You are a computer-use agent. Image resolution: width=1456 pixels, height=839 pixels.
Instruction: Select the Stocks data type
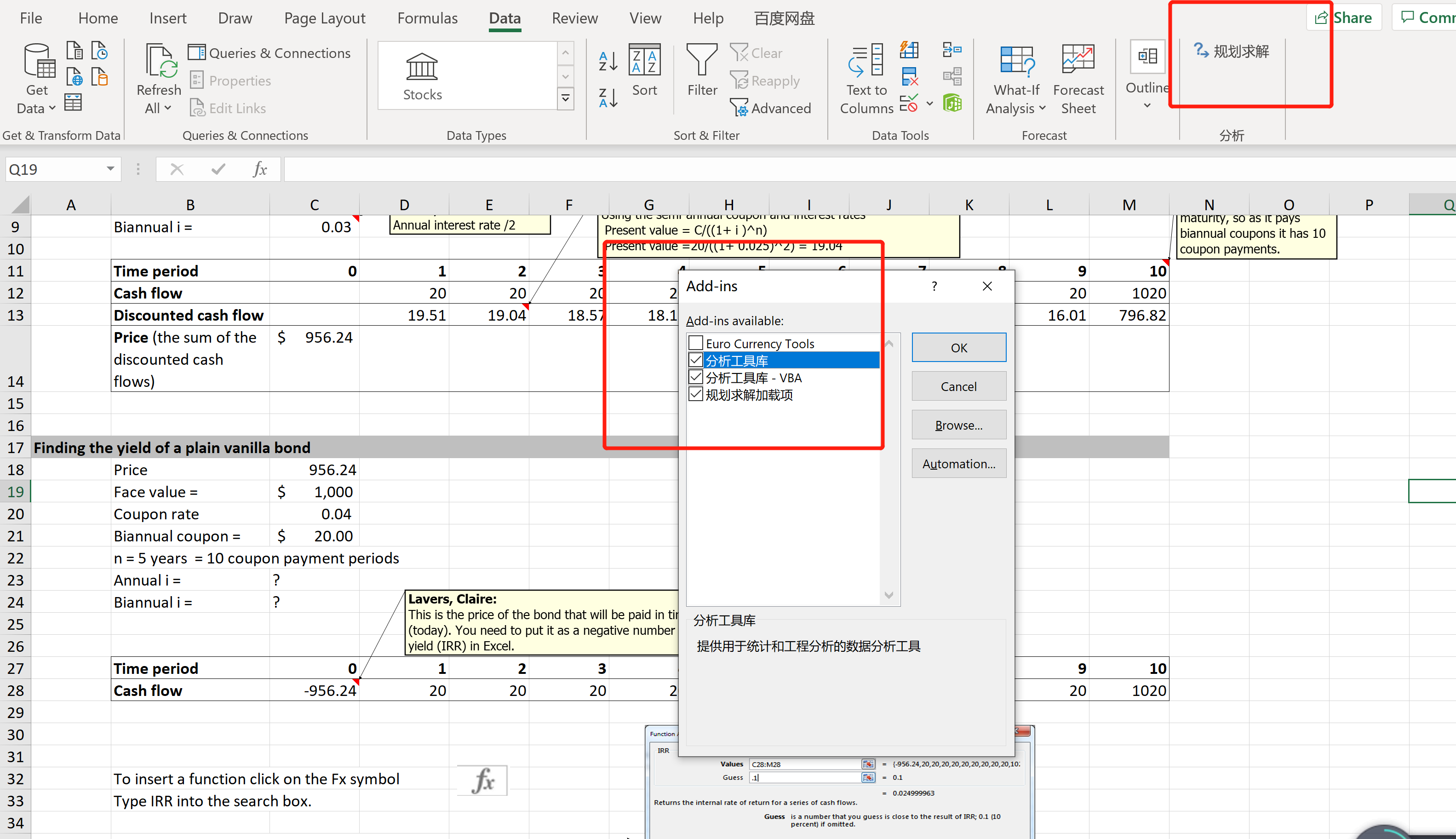click(x=422, y=76)
